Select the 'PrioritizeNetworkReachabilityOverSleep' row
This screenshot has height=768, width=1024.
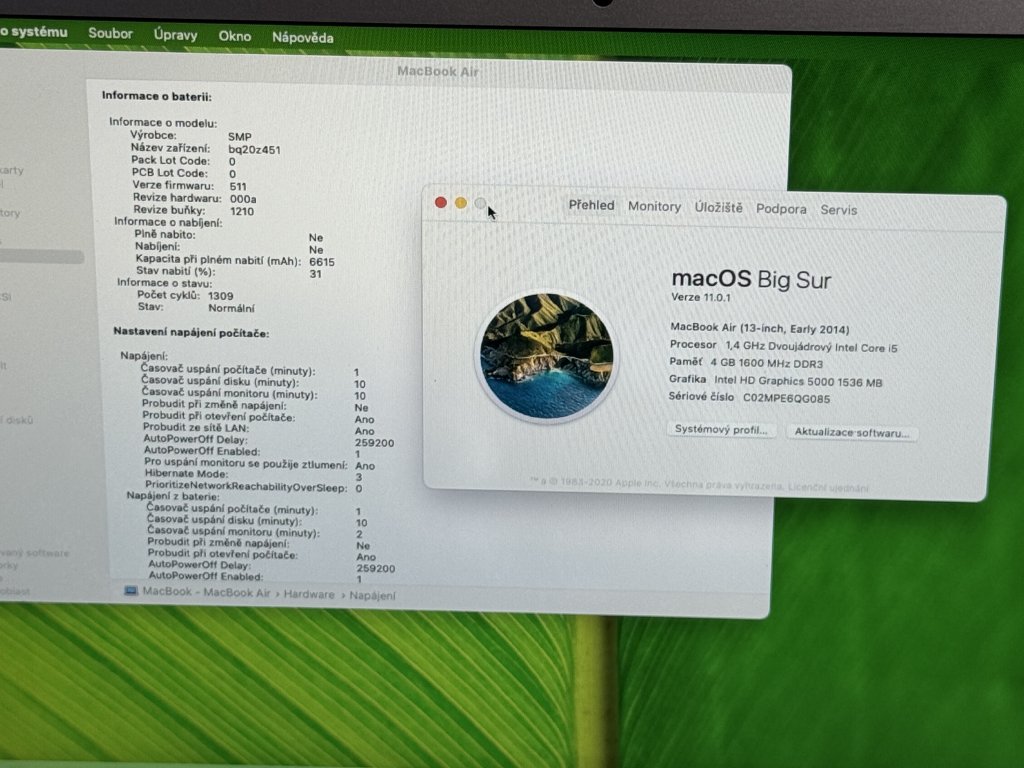click(x=254, y=487)
